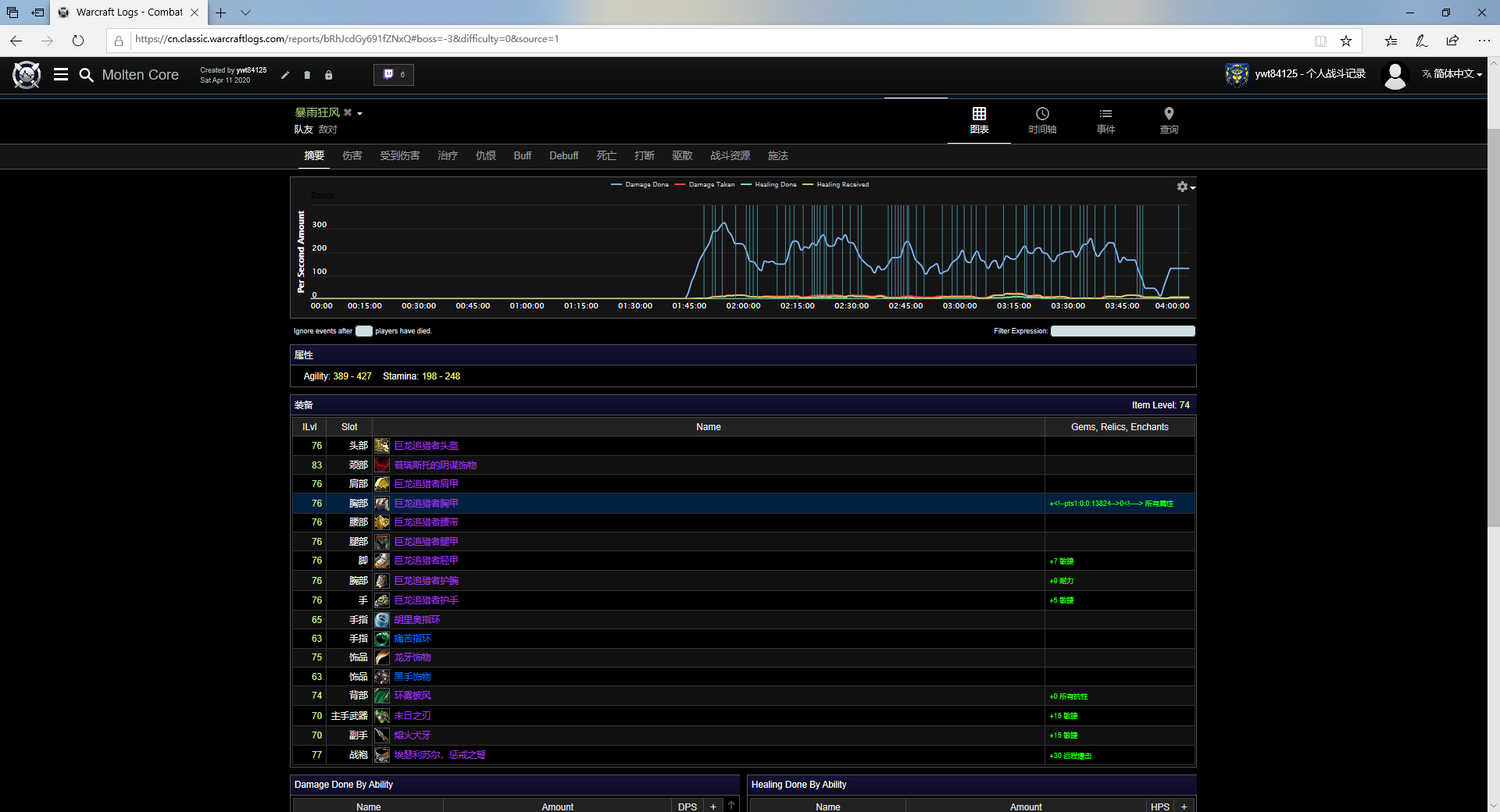Click the edit report pencil icon
Screen dimensions: 1500x812
(x=285, y=75)
